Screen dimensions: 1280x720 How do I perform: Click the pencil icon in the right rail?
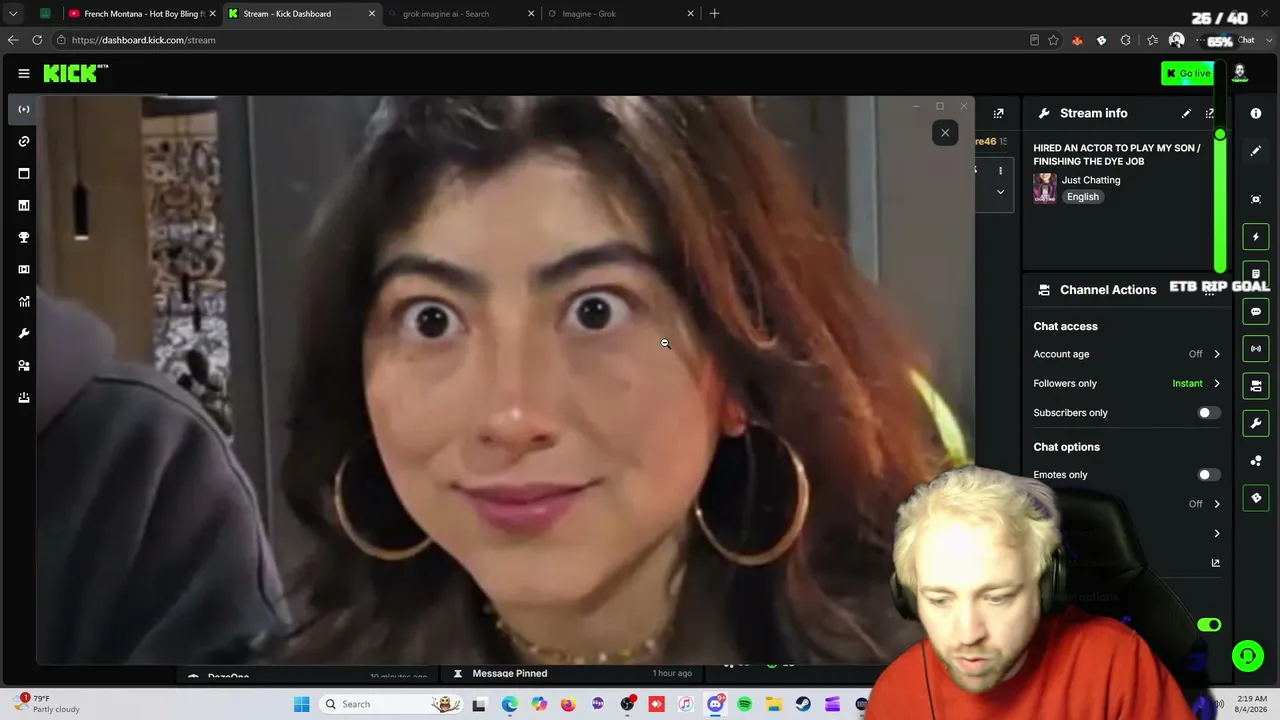[1256, 151]
